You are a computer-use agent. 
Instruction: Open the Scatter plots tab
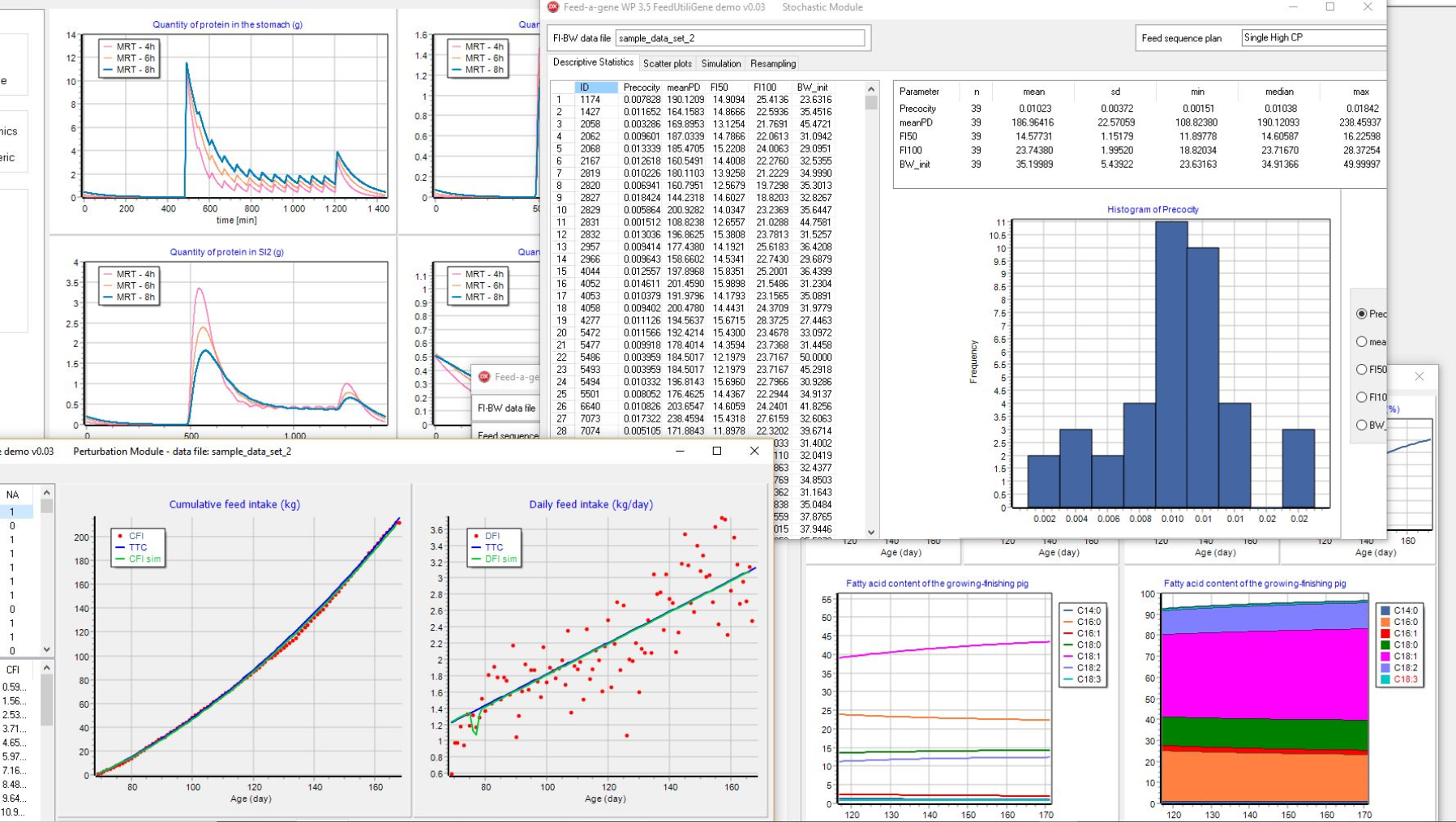pyautogui.click(x=668, y=63)
